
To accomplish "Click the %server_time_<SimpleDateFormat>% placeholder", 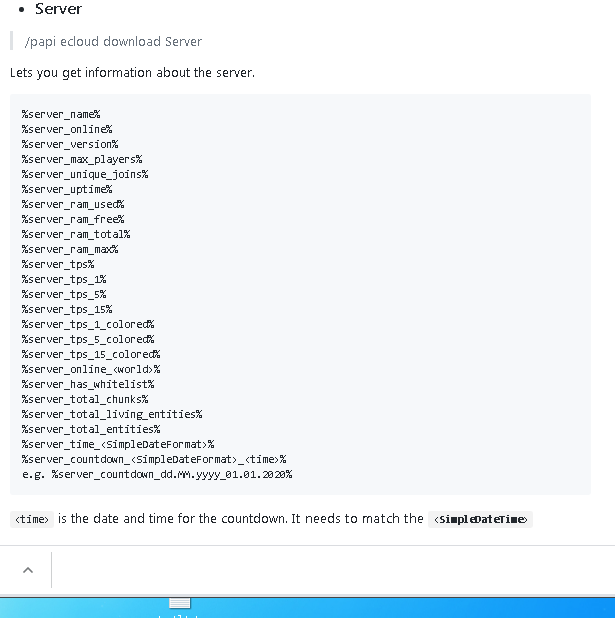I will pyautogui.click(x=118, y=444).
